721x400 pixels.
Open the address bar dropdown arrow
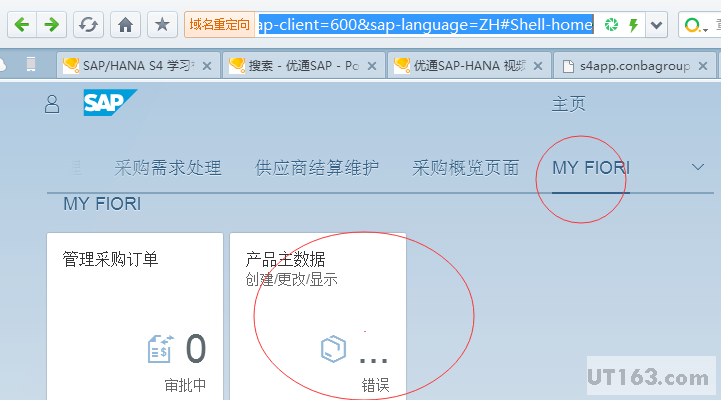coord(656,24)
